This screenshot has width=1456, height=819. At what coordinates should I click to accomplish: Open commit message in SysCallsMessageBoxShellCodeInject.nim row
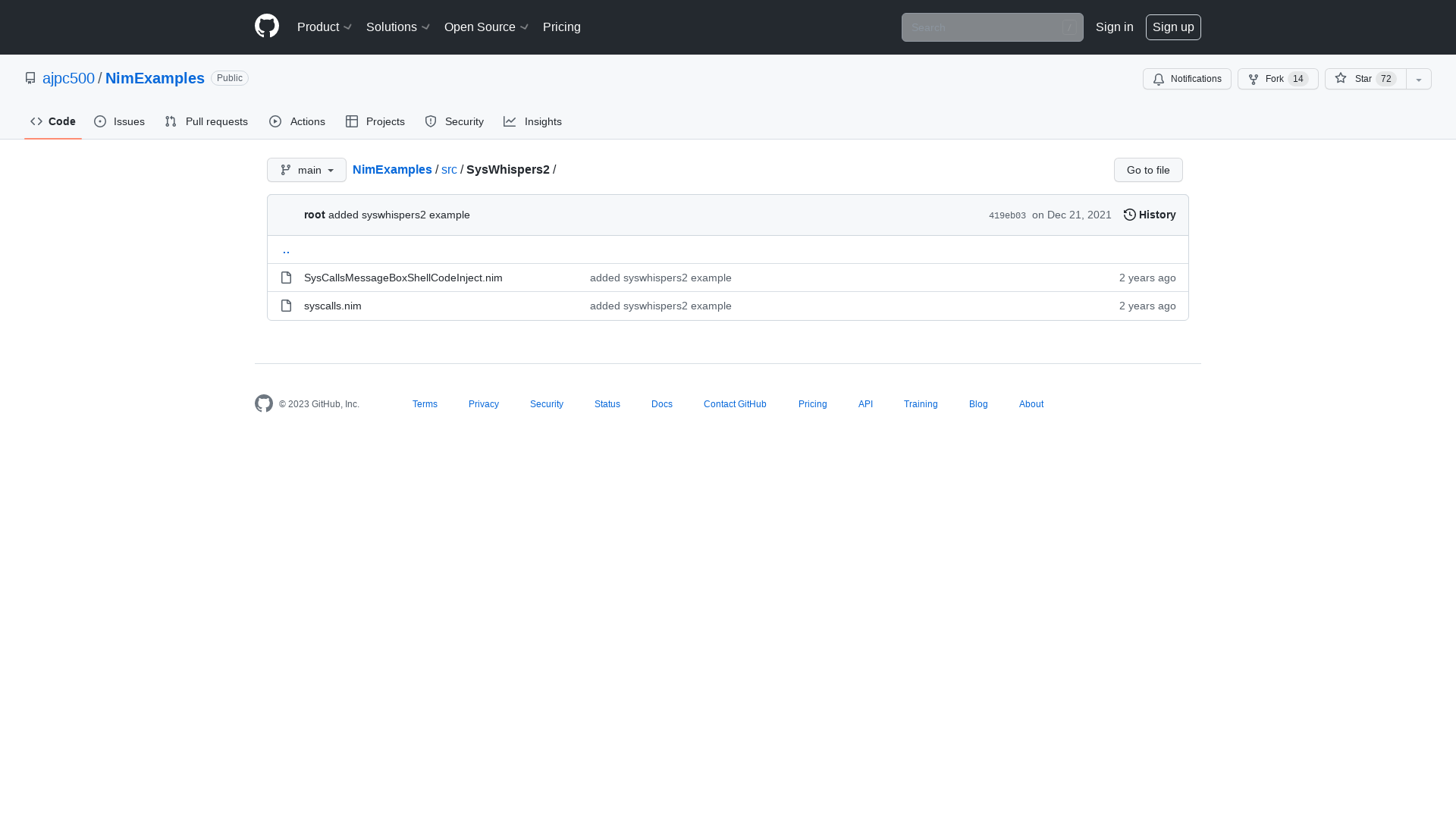(x=661, y=278)
